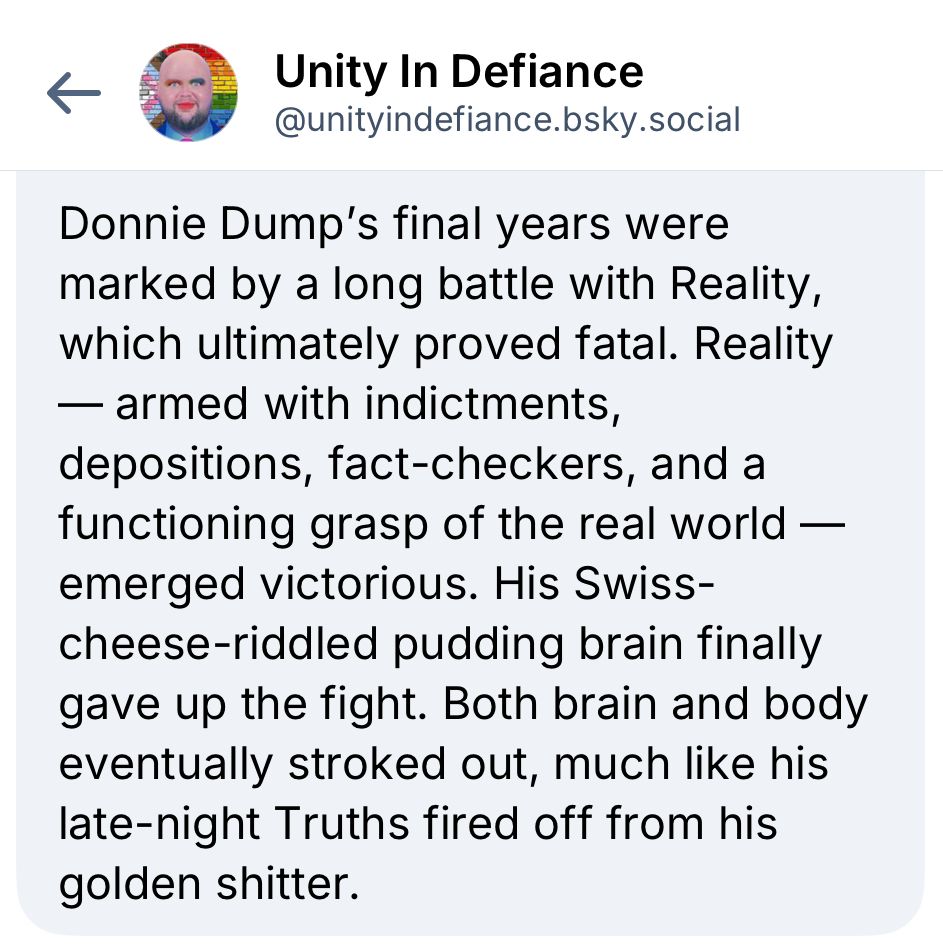943x944 pixels.
Task: Click the bearded face in the avatar
Action: (187, 93)
